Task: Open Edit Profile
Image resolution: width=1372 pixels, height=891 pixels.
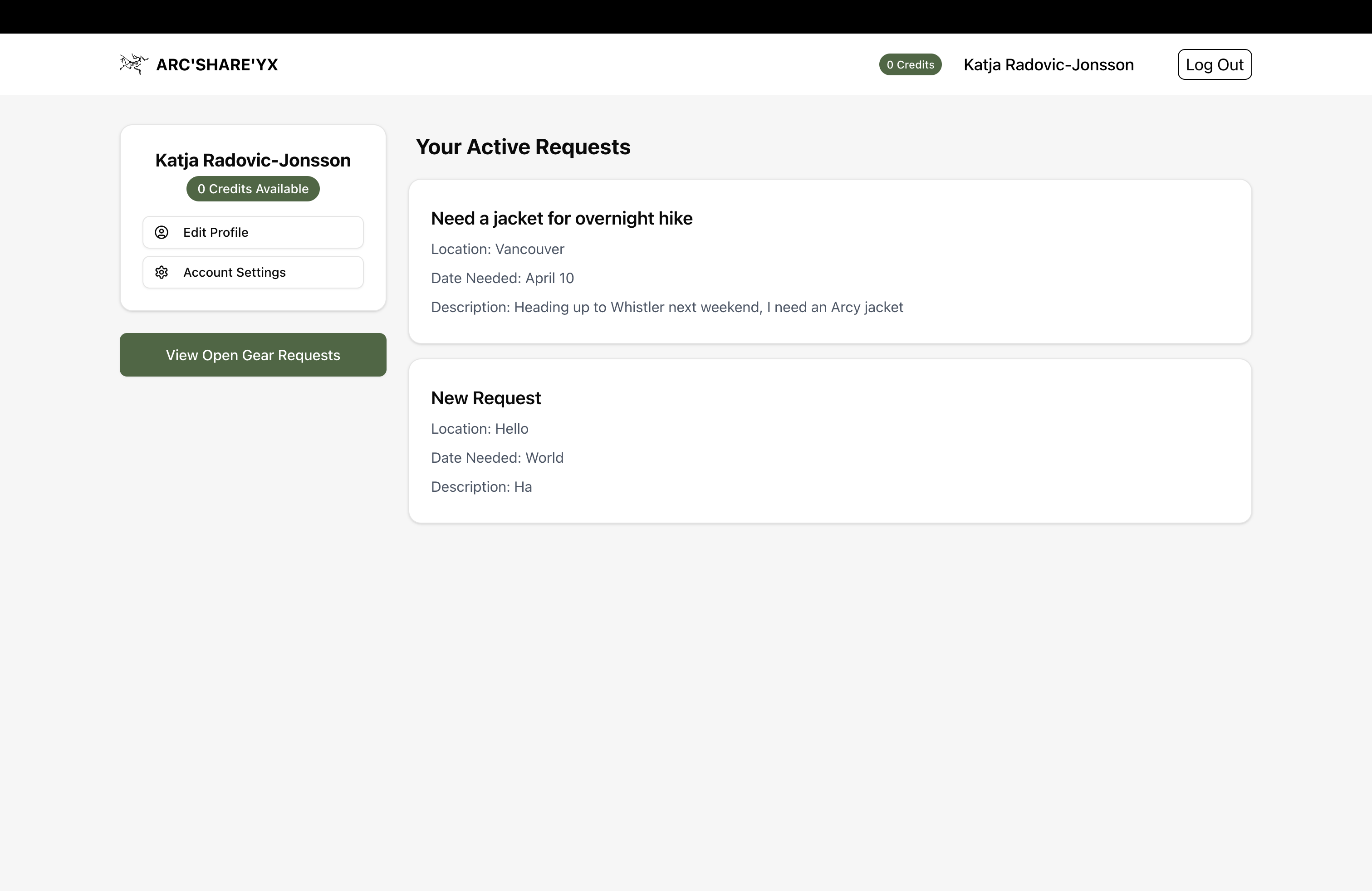Action: coord(253,232)
